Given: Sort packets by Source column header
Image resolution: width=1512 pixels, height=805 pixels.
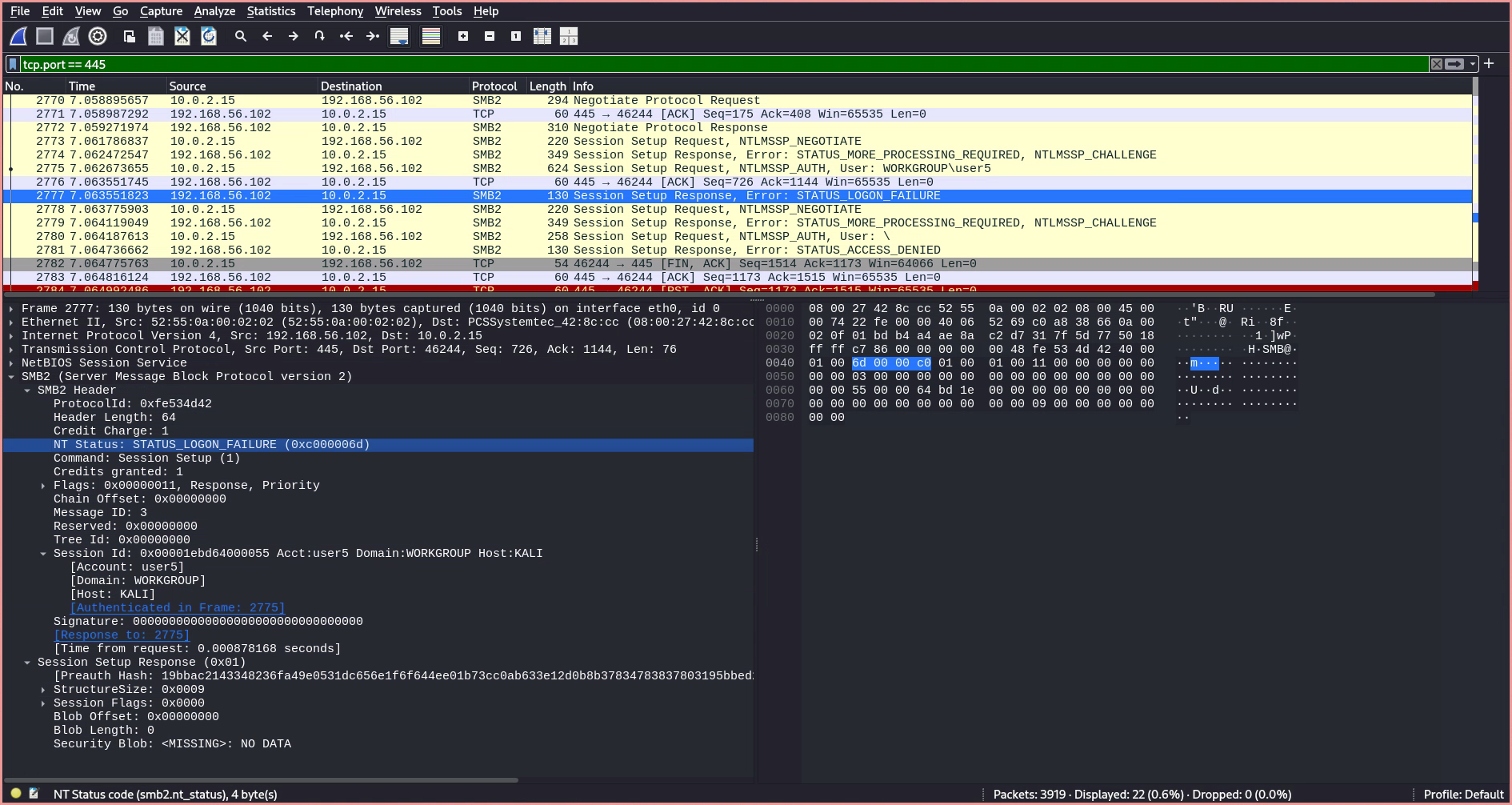Looking at the screenshot, I should pyautogui.click(x=242, y=86).
